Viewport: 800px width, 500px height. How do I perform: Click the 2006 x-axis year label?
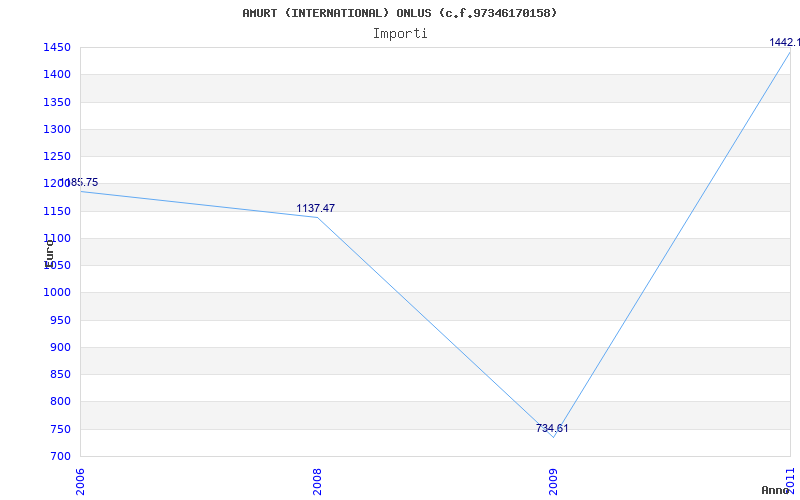tap(80, 482)
